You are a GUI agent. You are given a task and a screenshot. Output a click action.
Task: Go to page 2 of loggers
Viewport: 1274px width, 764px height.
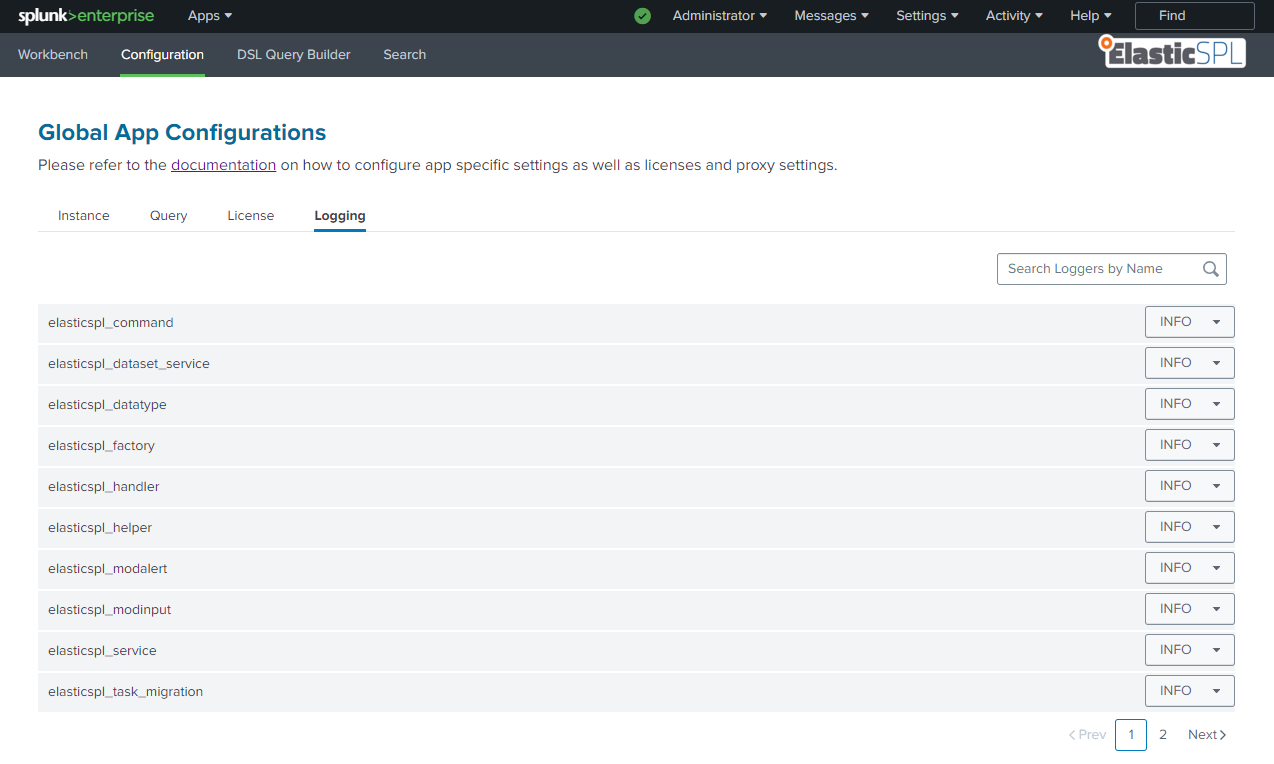click(x=1163, y=735)
